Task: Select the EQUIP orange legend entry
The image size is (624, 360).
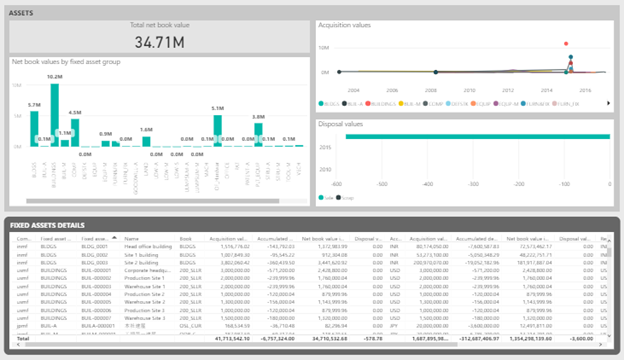Action: (x=481, y=104)
